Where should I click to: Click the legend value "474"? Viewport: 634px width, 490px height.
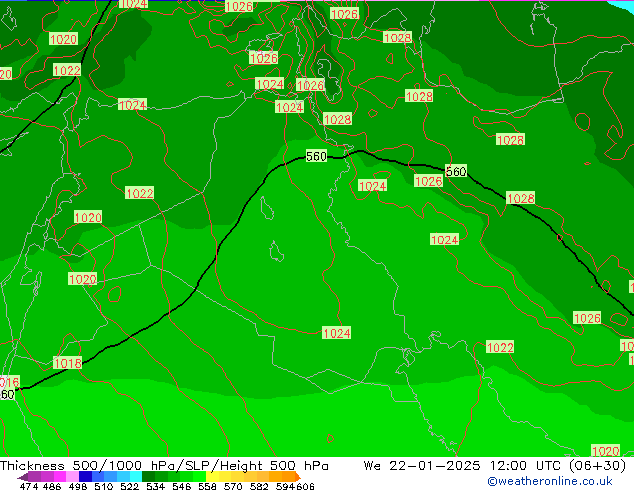coord(29,486)
